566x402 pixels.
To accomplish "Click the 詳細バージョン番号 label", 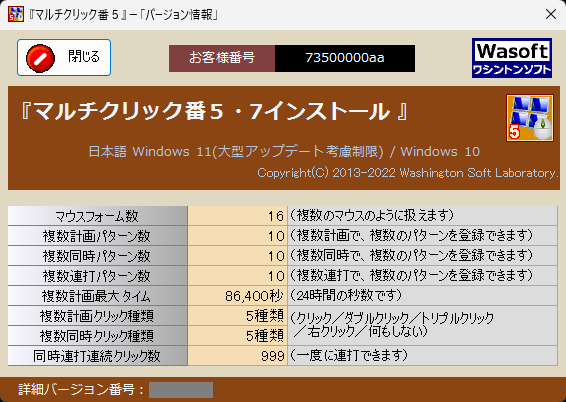I will pos(81,390).
